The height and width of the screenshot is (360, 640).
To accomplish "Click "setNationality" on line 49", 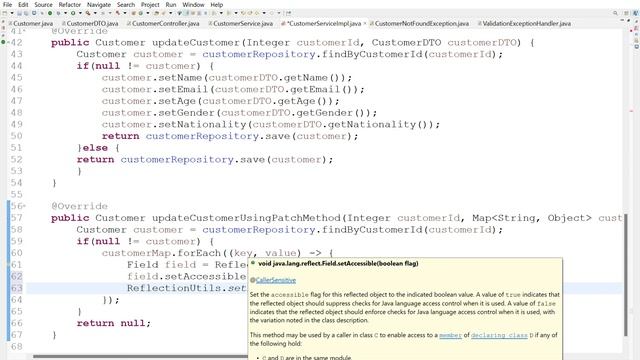I will [x=202, y=124].
